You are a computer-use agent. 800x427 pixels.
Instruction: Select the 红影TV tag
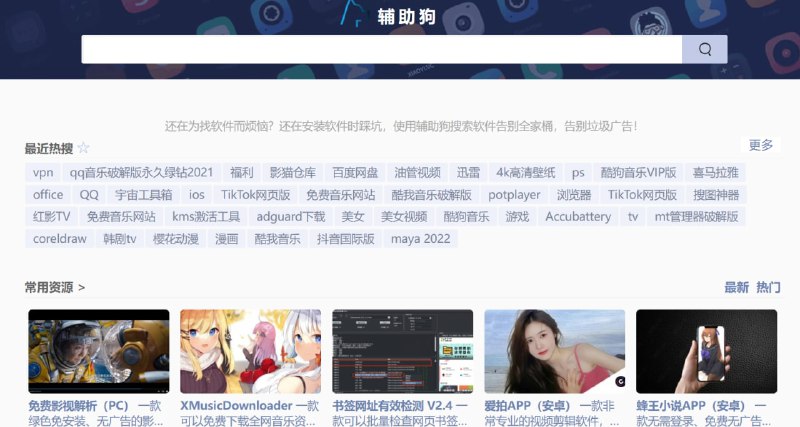click(51, 216)
